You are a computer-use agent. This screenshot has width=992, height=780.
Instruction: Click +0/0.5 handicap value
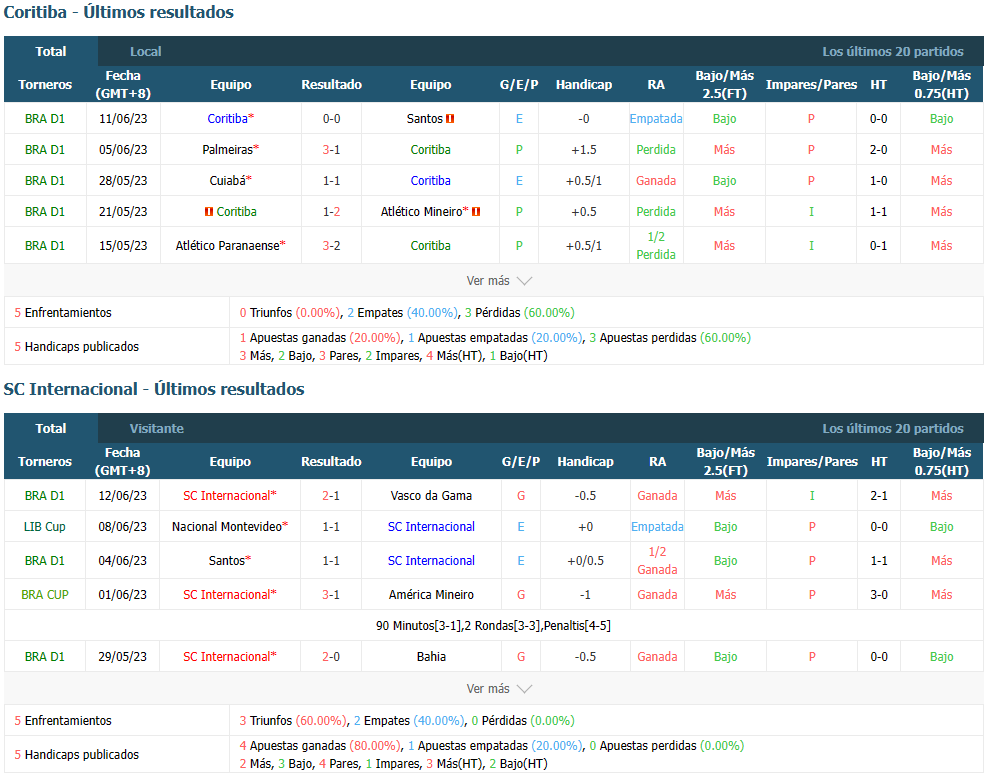coord(585,560)
